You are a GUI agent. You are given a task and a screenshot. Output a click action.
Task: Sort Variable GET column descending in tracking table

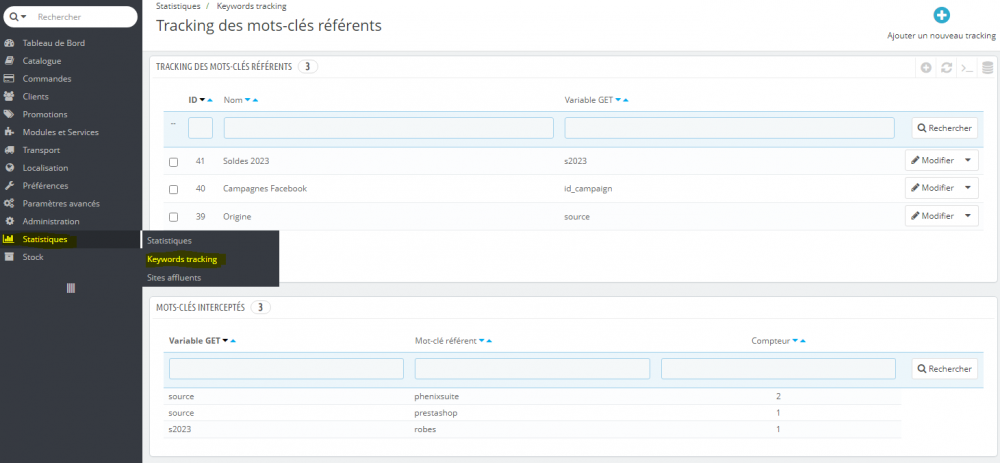tap(617, 101)
